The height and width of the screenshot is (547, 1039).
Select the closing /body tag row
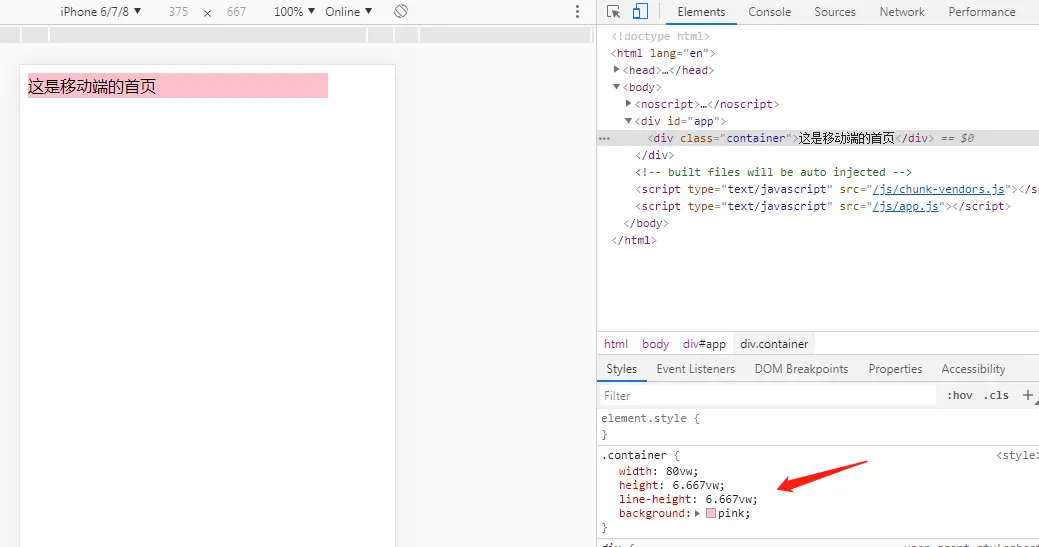(x=646, y=224)
